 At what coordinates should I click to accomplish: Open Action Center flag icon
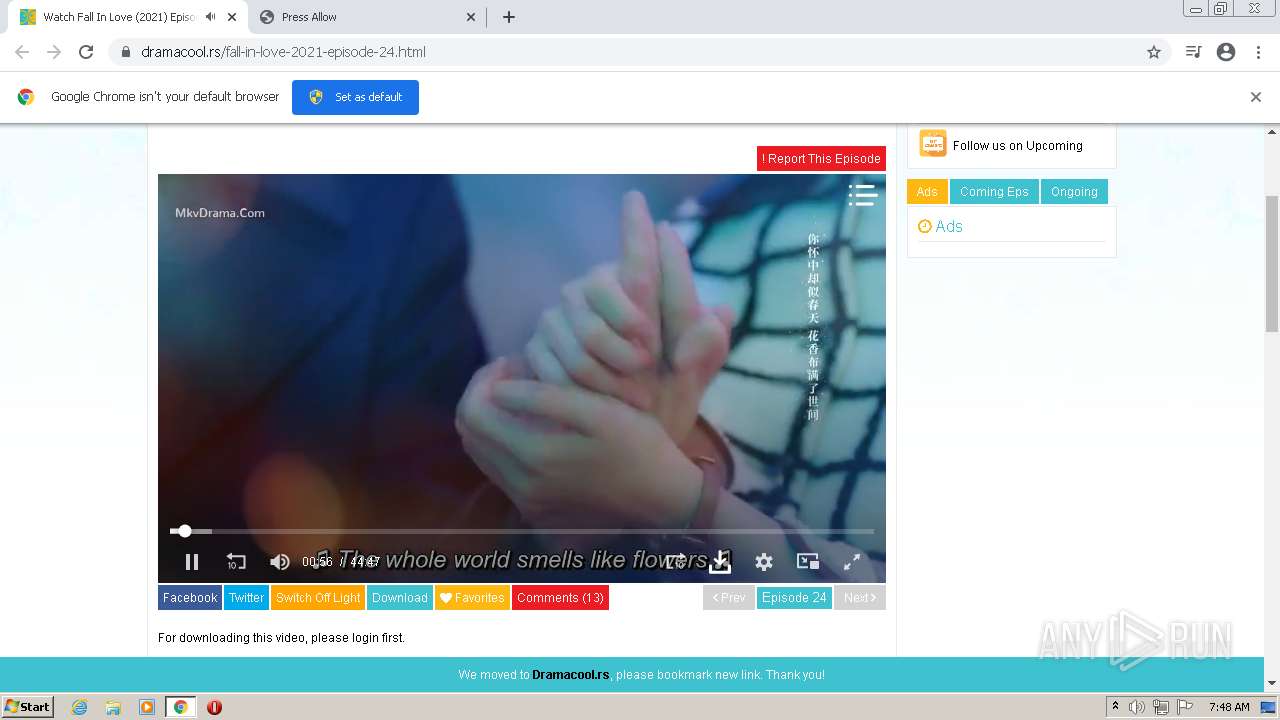point(1183,707)
